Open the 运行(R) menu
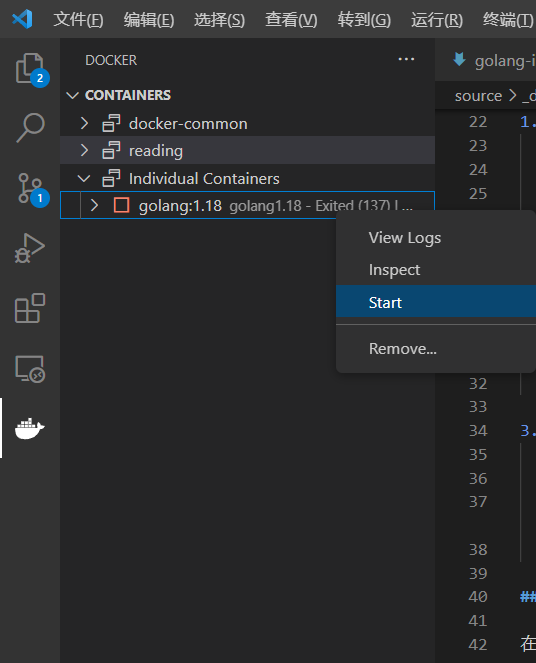 click(437, 19)
